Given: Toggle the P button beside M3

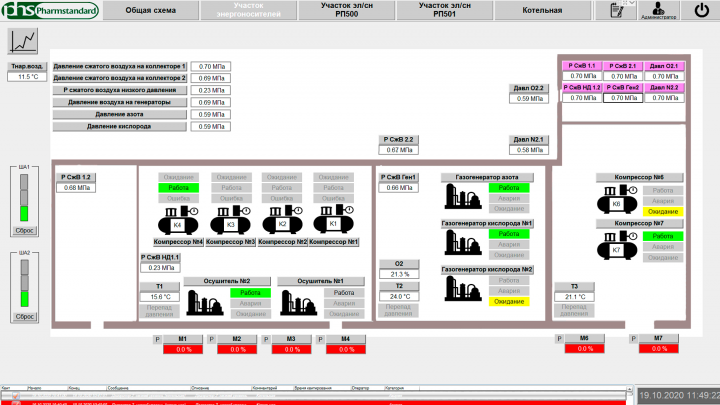Looking at the screenshot, I should point(266,339).
